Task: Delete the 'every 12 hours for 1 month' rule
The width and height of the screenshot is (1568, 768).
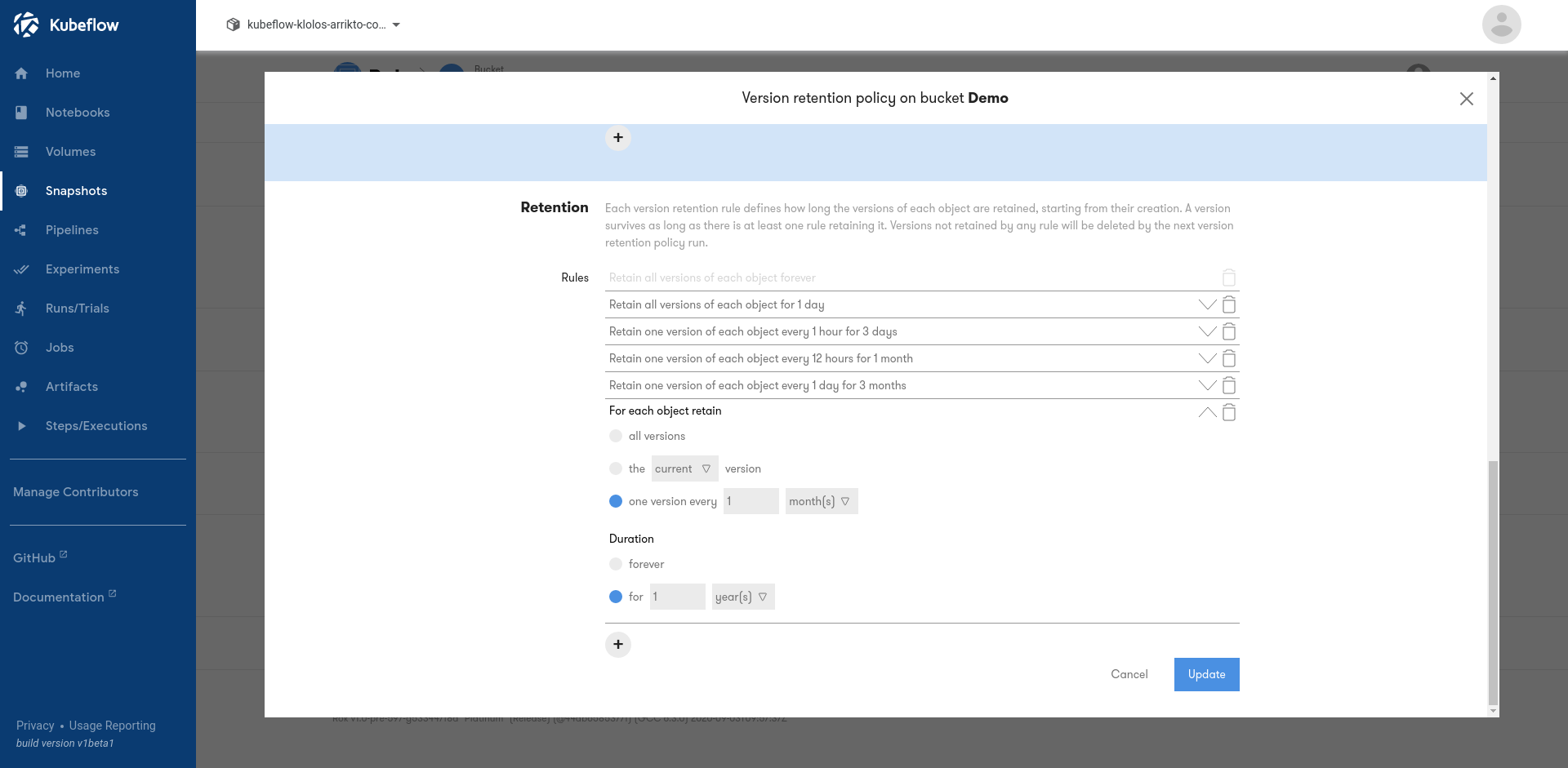Action: (x=1229, y=358)
